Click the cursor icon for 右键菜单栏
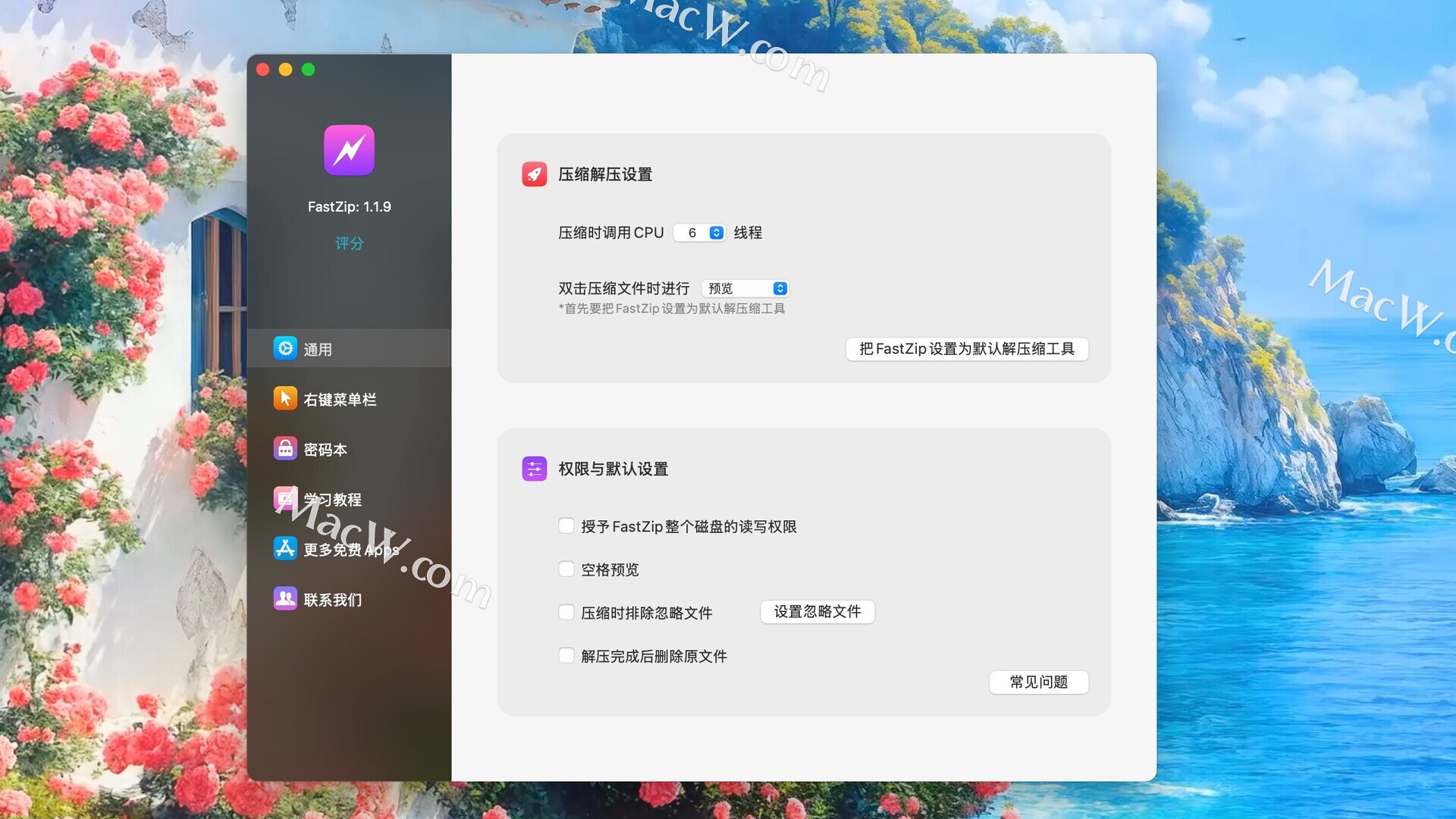 [285, 398]
